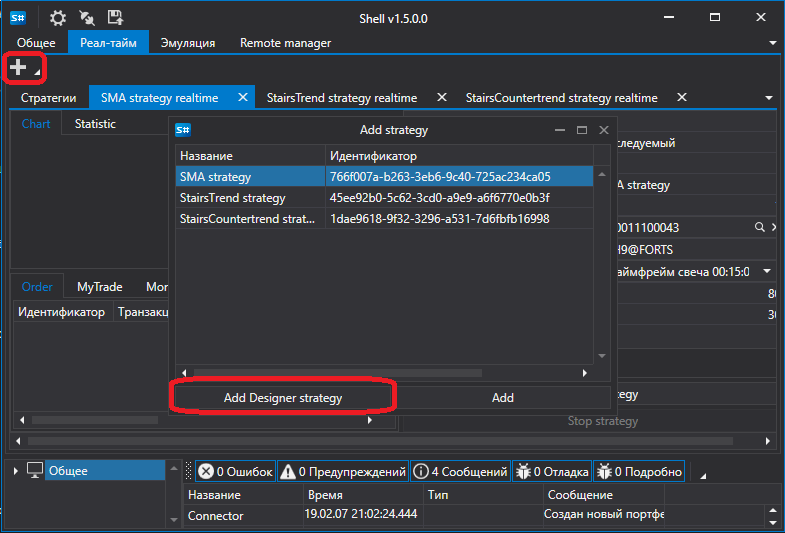Open the document tabs overflow dropdown

pyautogui.click(x=769, y=98)
